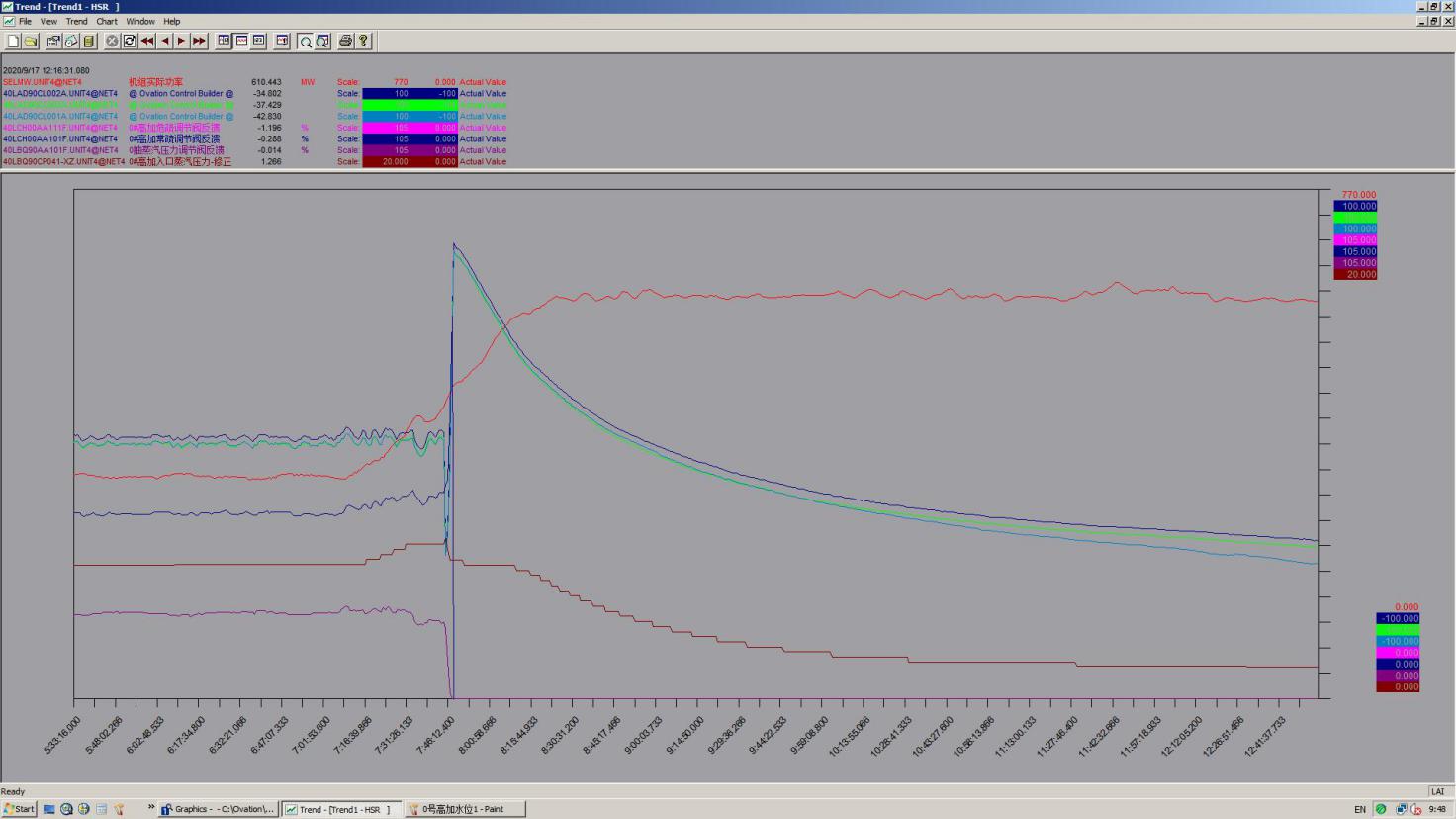Open the View menu

[48, 21]
